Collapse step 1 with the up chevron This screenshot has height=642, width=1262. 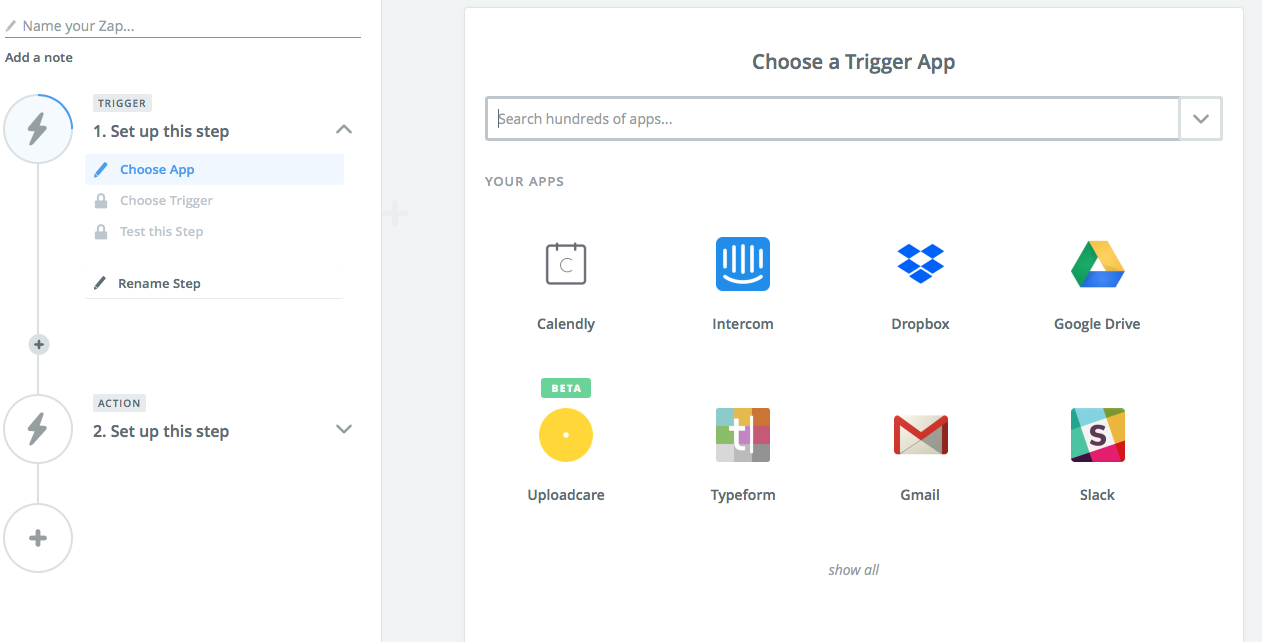343,129
